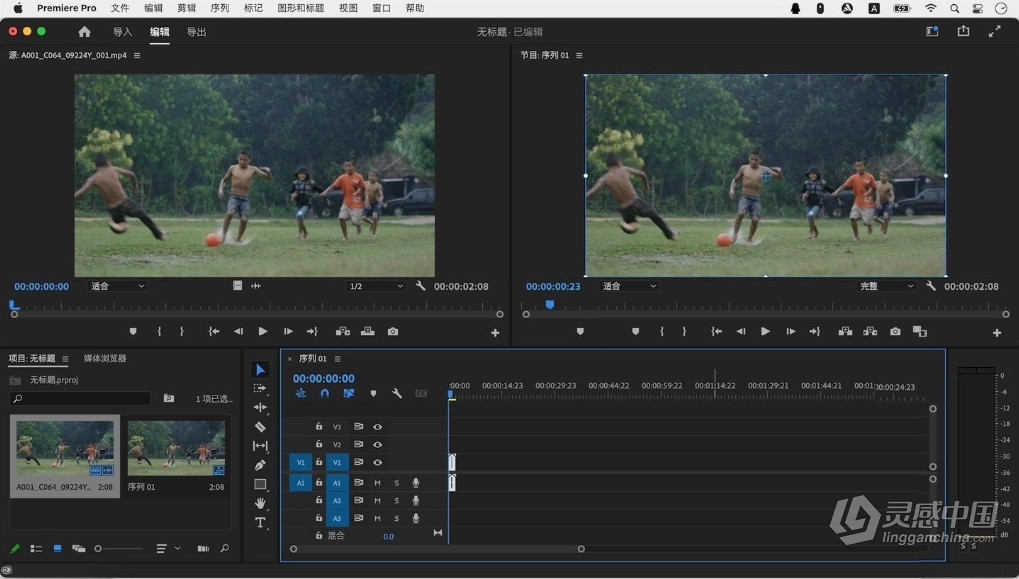Open new bin folder in Project panel

pyautogui.click(x=169, y=398)
